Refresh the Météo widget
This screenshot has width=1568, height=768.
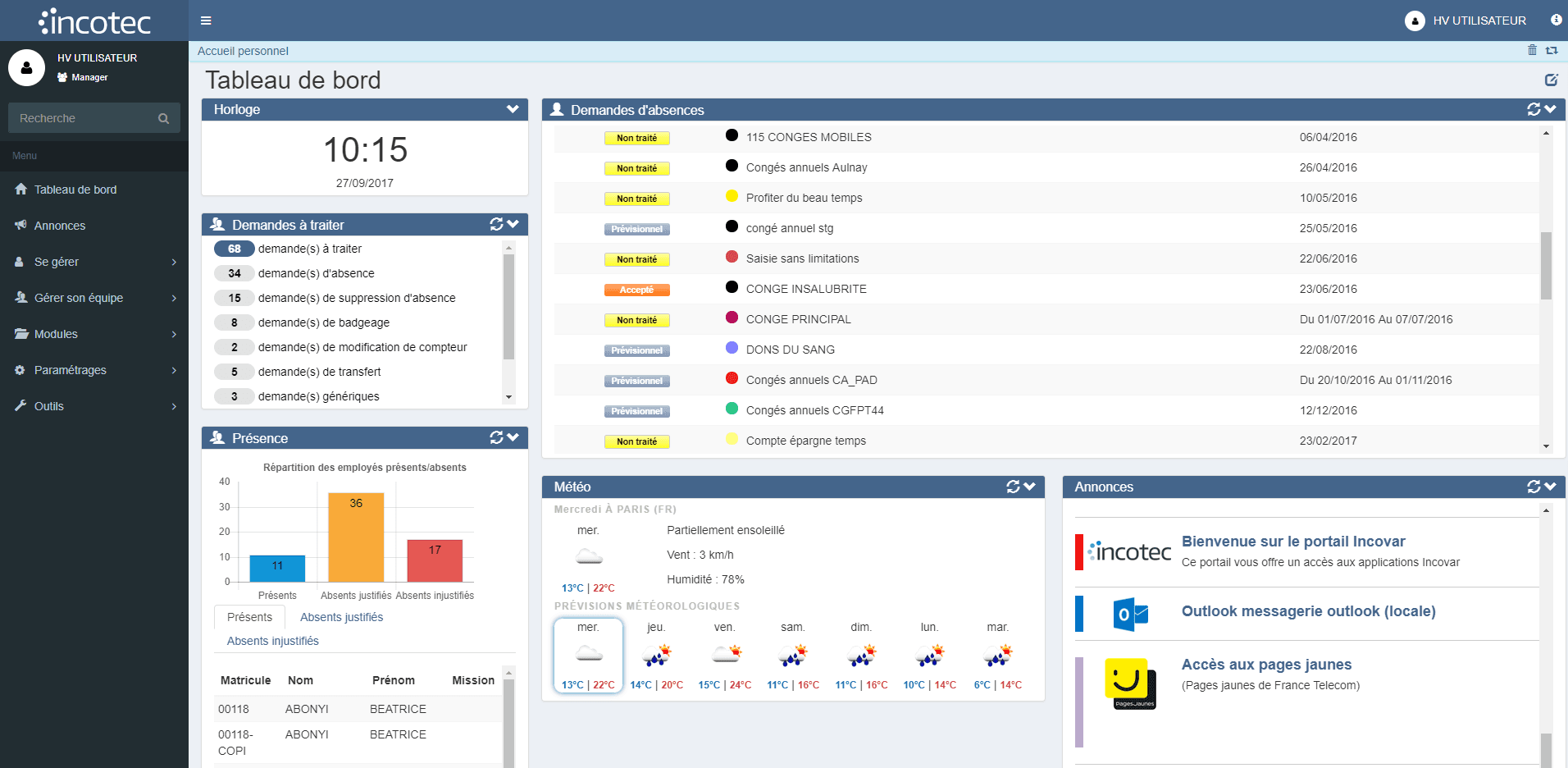1013,487
